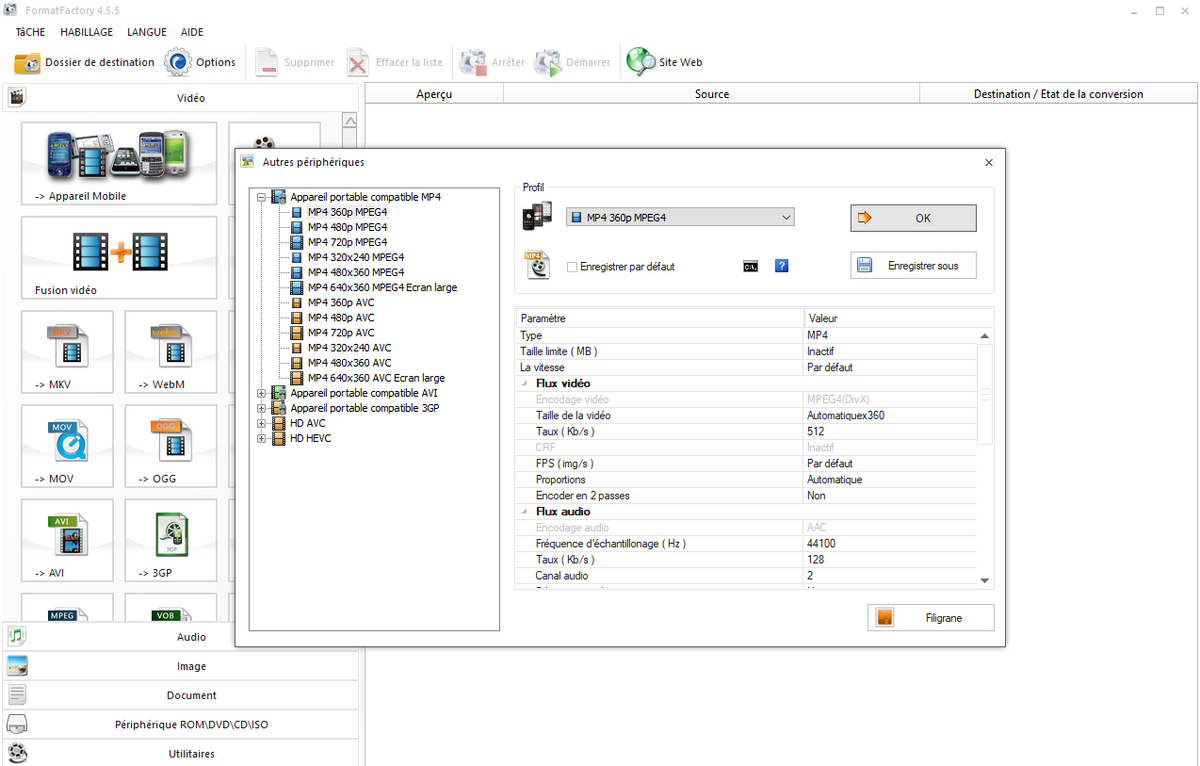Expand the Appareil portable compatible AVI node

[x=262, y=393]
